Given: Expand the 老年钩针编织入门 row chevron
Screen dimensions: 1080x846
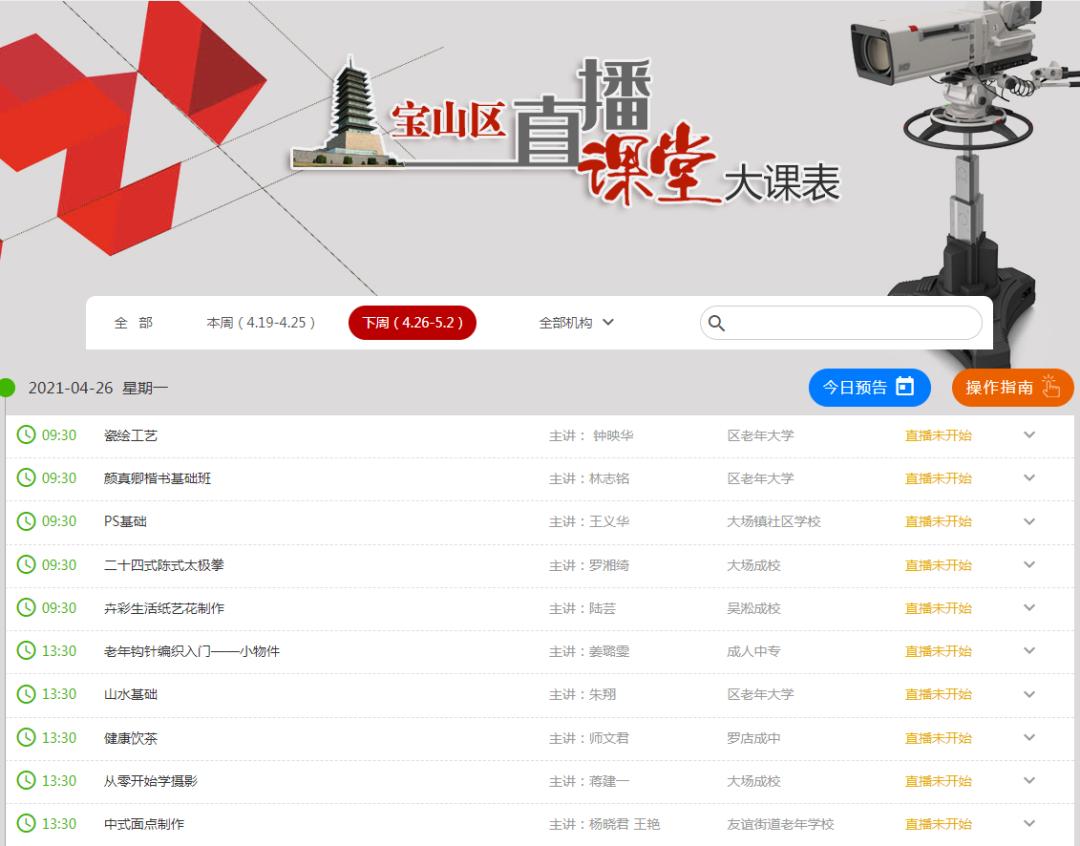Looking at the screenshot, I should tap(1029, 650).
